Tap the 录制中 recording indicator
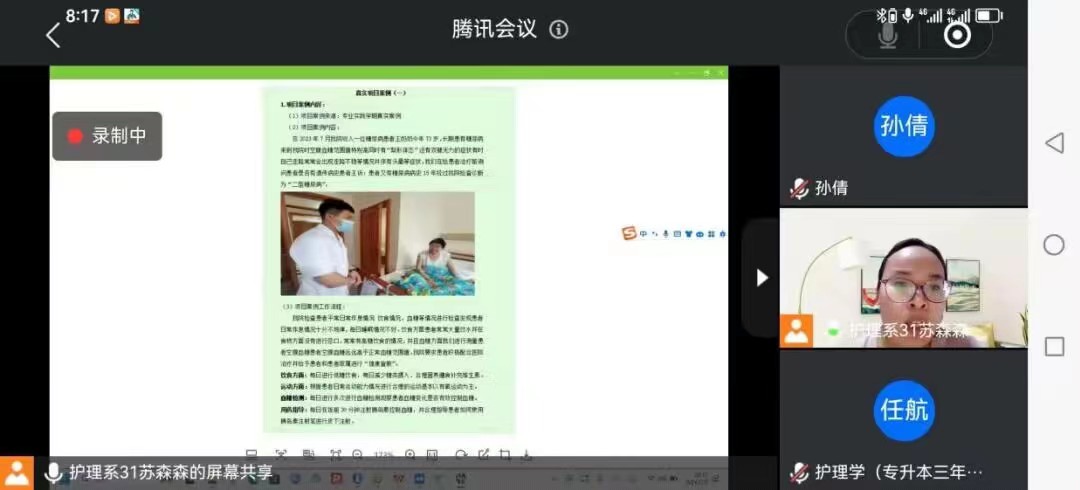 tap(107, 136)
